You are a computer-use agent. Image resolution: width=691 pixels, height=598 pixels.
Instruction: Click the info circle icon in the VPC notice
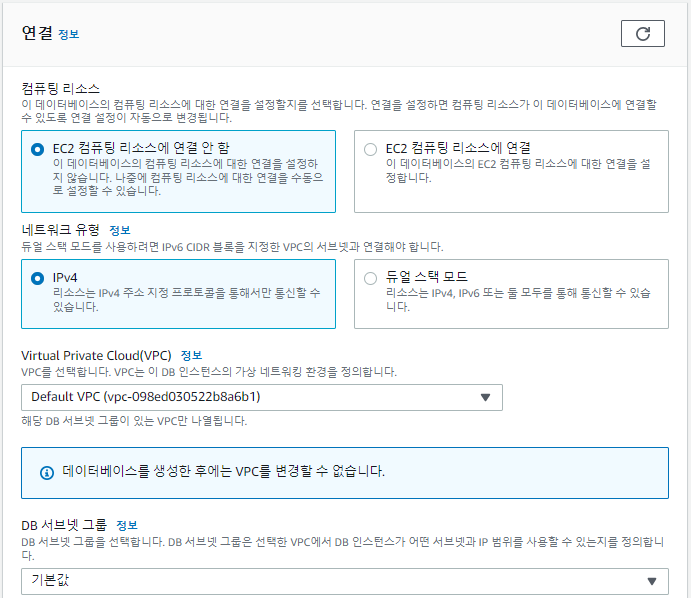pos(47,473)
